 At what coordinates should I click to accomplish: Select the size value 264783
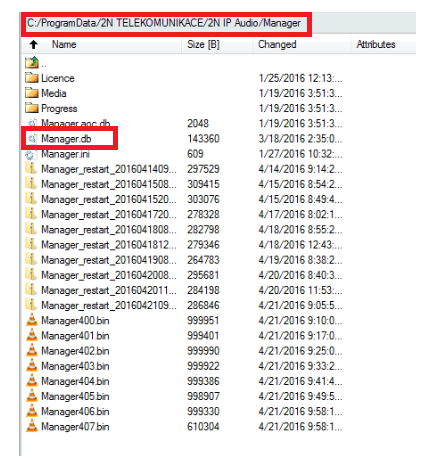click(x=203, y=260)
